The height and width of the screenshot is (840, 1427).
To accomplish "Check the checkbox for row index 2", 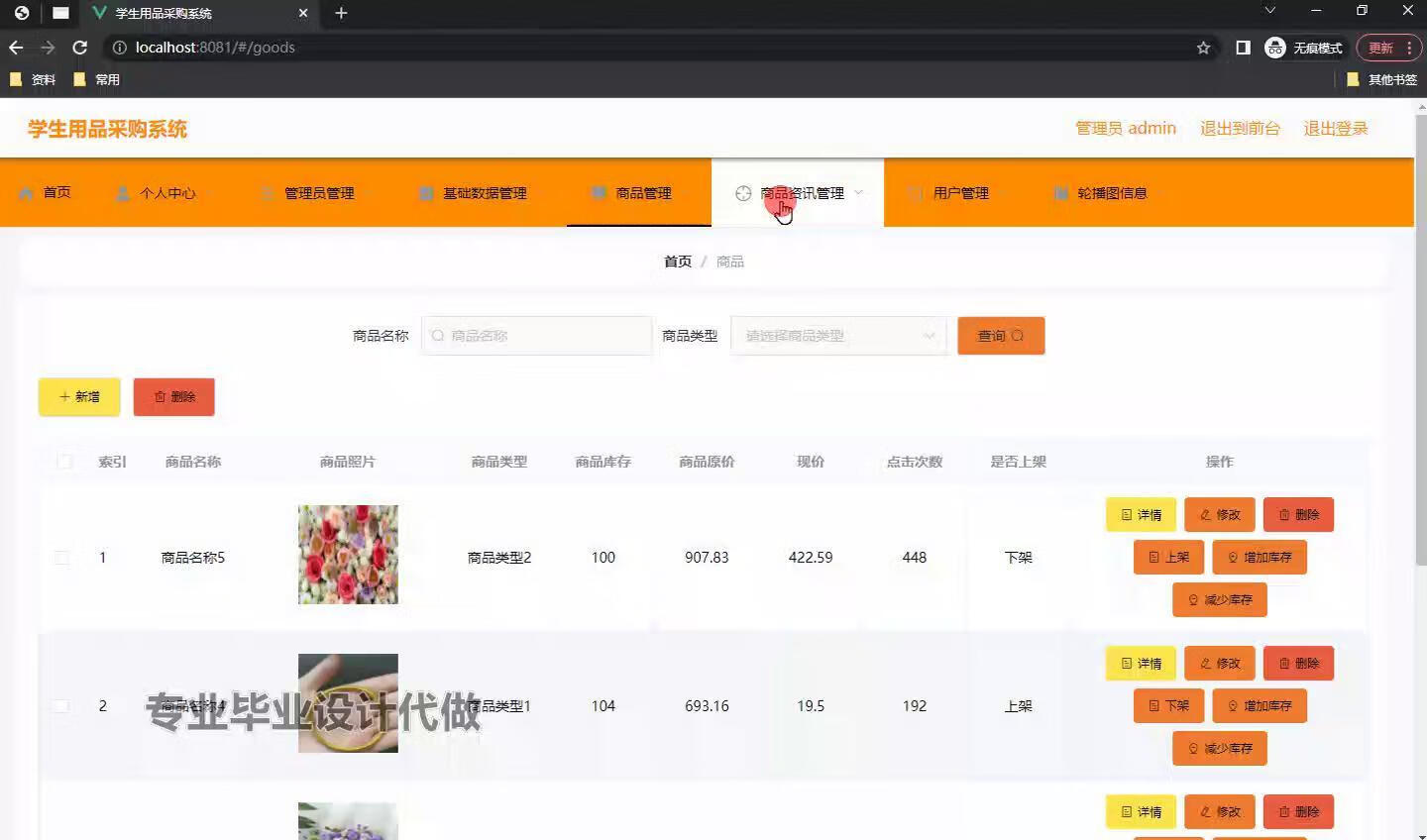I will tap(61, 706).
